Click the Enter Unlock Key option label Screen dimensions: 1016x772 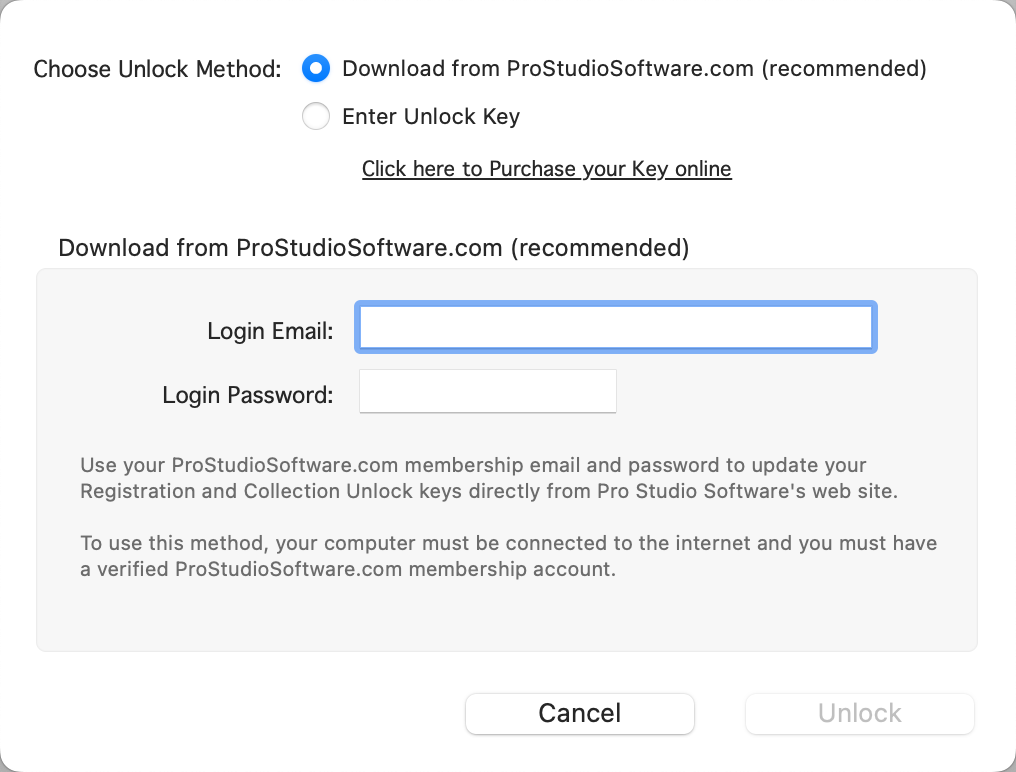[x=431, y=117]
